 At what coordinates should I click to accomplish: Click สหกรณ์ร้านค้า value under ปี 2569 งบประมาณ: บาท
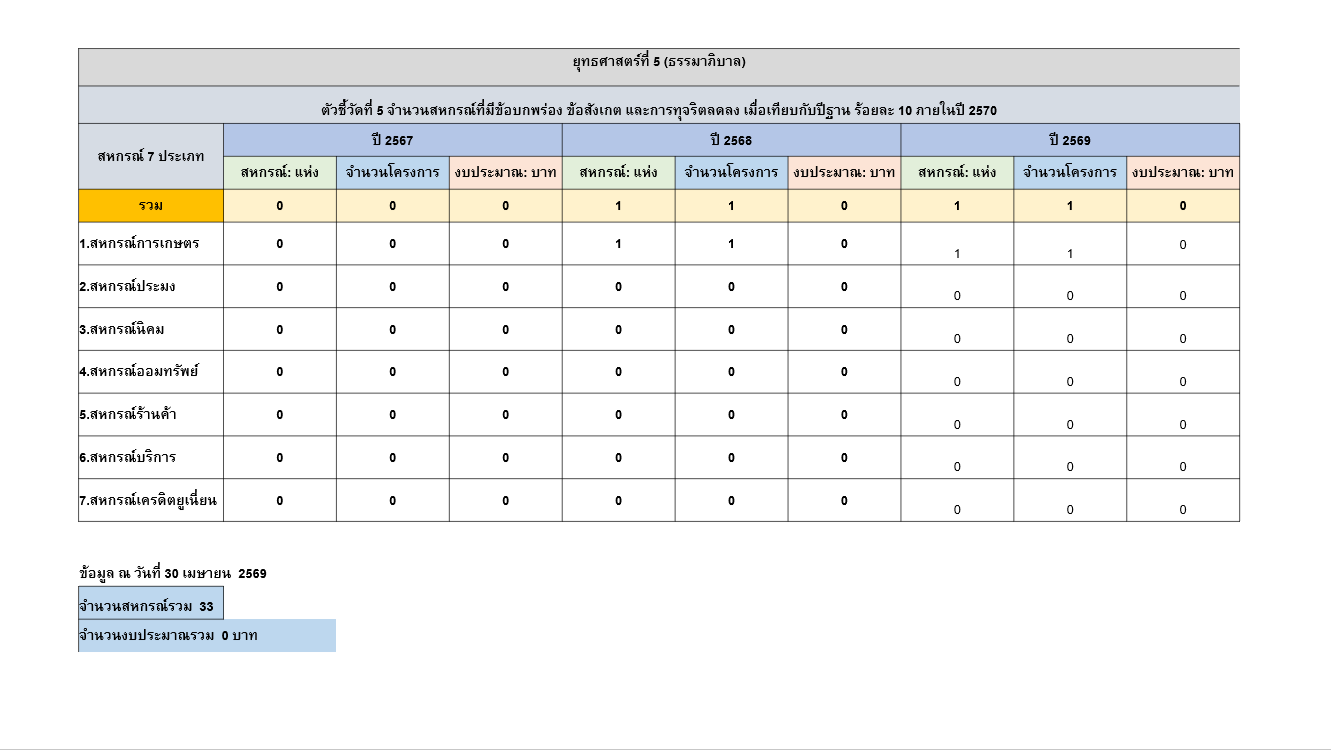(x=1183, y=415)
